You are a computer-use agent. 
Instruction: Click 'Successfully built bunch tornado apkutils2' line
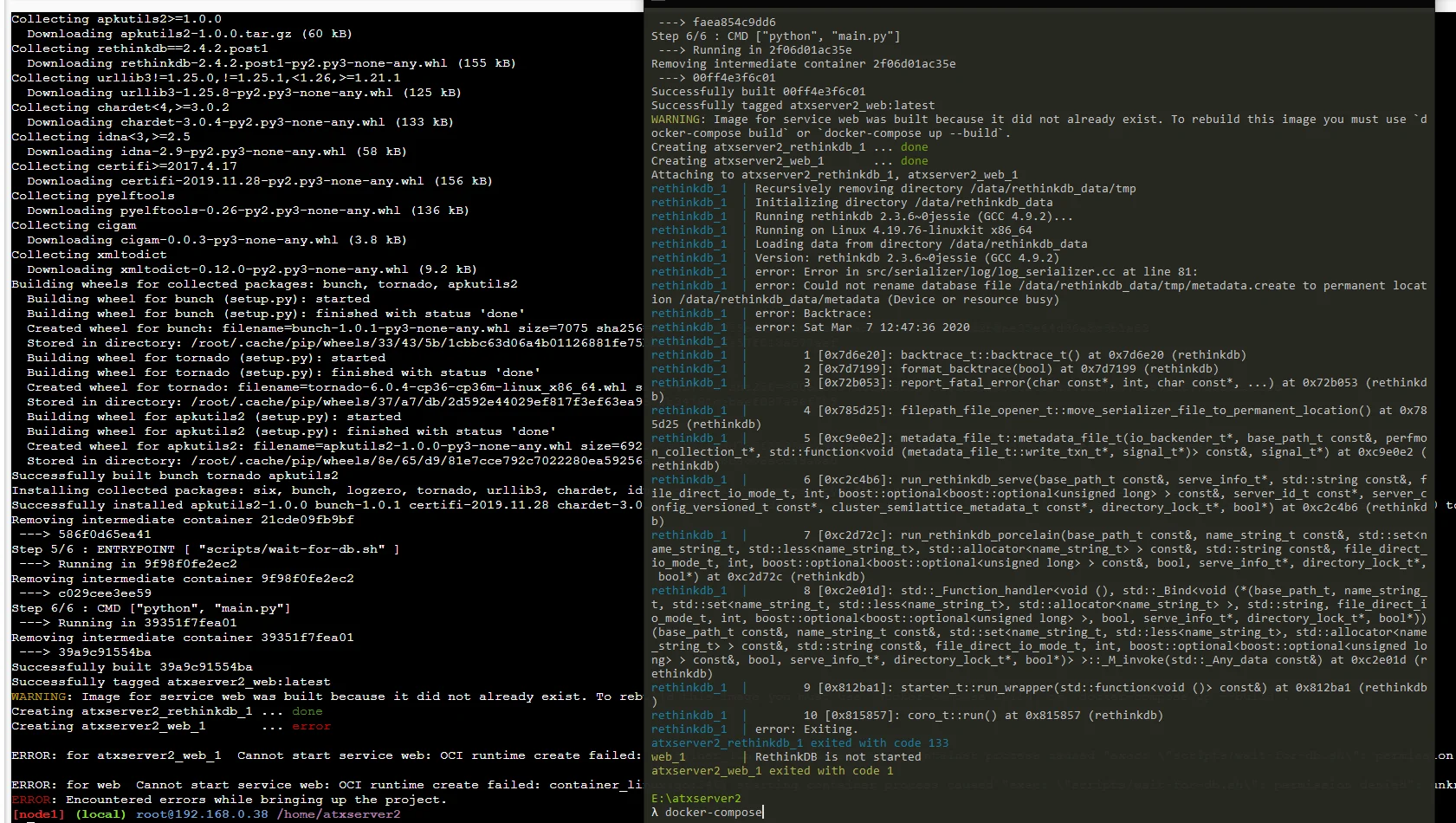pos(175,476)
